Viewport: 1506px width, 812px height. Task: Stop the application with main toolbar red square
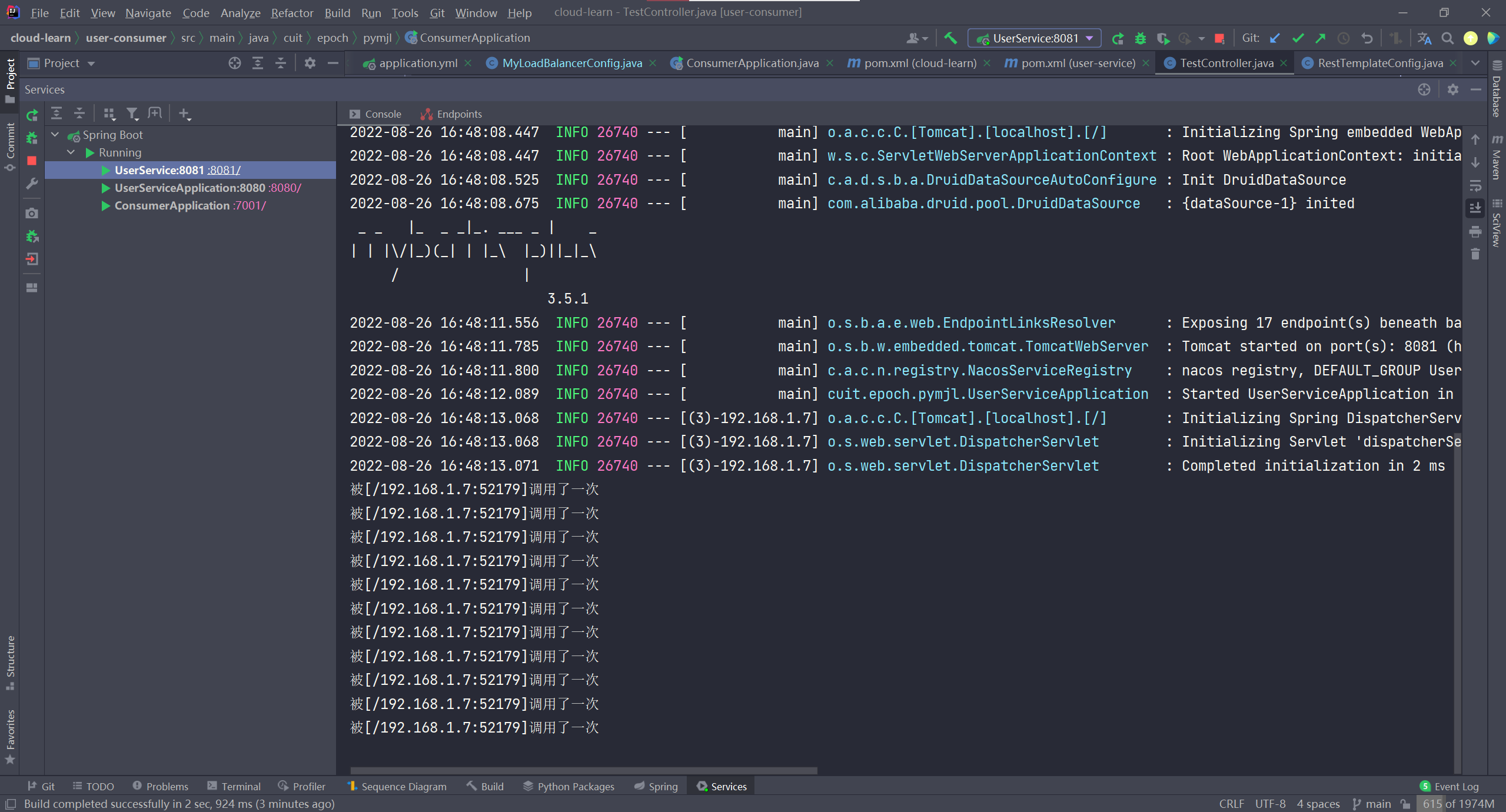click(x=1219, y=38)
